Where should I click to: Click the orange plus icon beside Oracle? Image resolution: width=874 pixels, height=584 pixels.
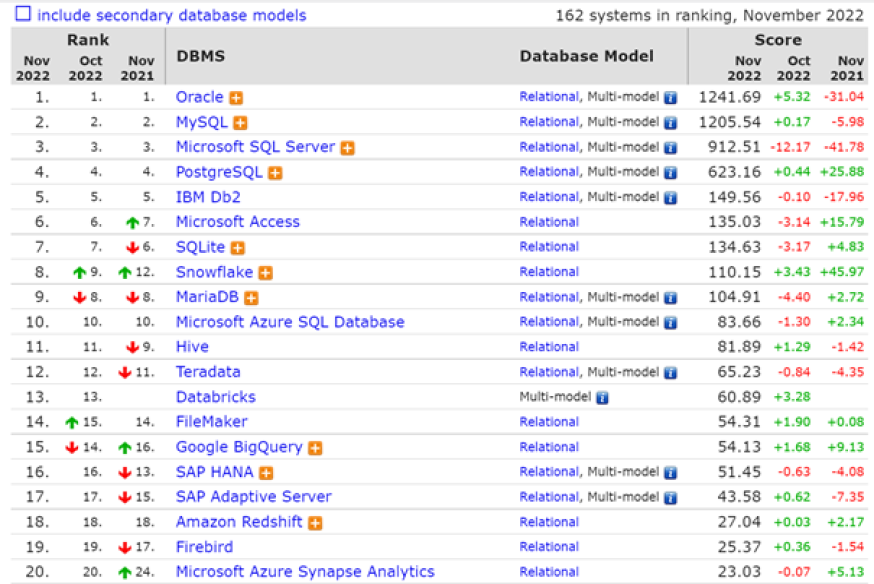click(x=236, y=98)
